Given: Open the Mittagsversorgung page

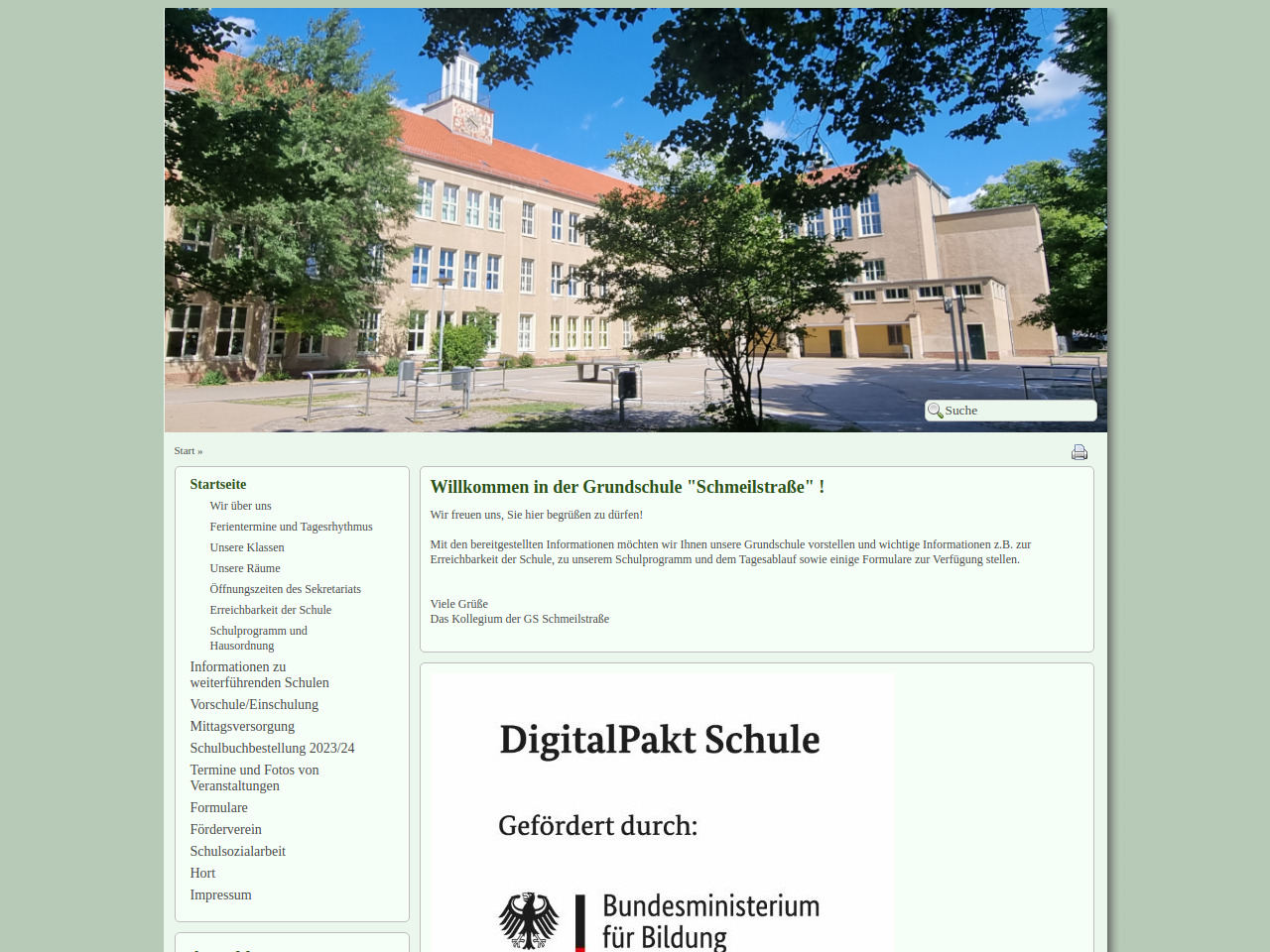Looking at the screenshot, I should tap(242, 726).
